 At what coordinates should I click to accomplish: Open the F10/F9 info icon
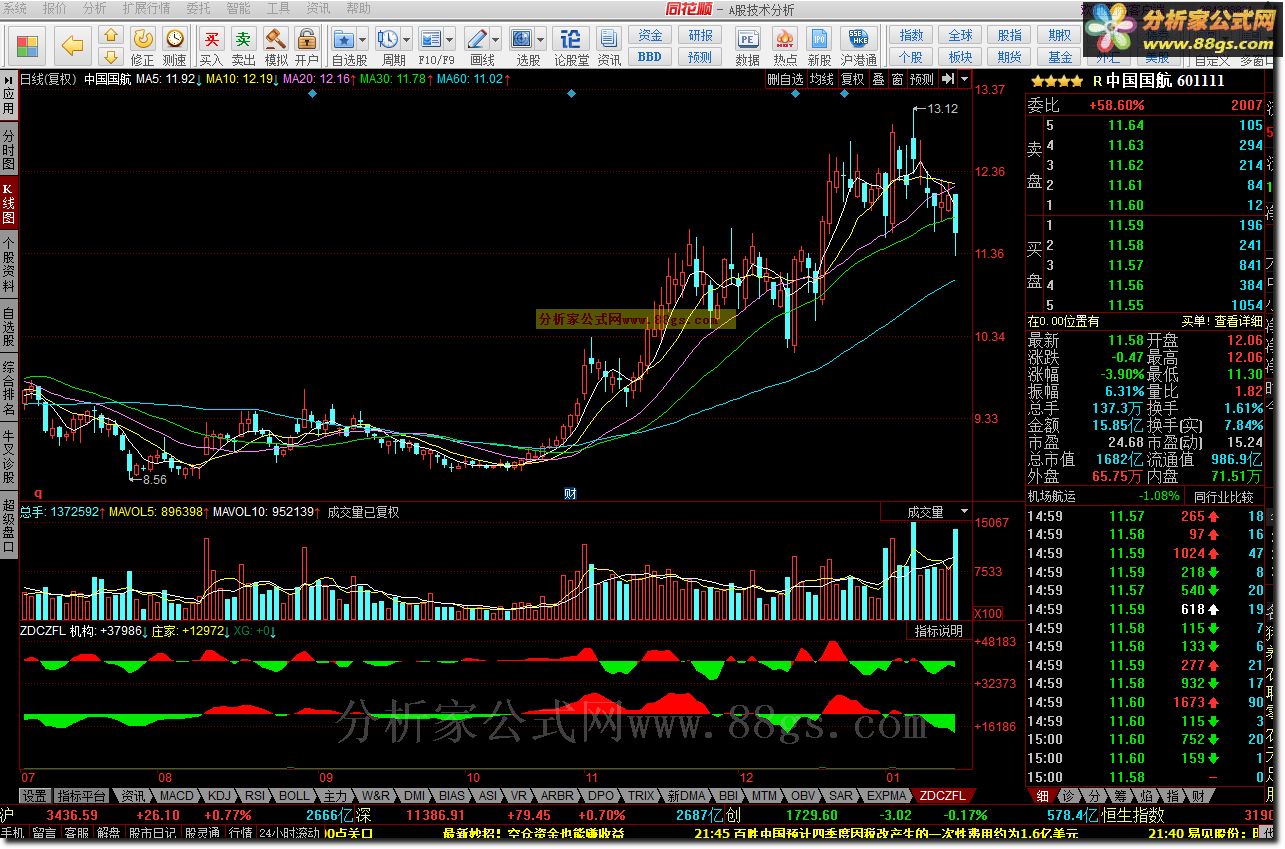(431, 39)
